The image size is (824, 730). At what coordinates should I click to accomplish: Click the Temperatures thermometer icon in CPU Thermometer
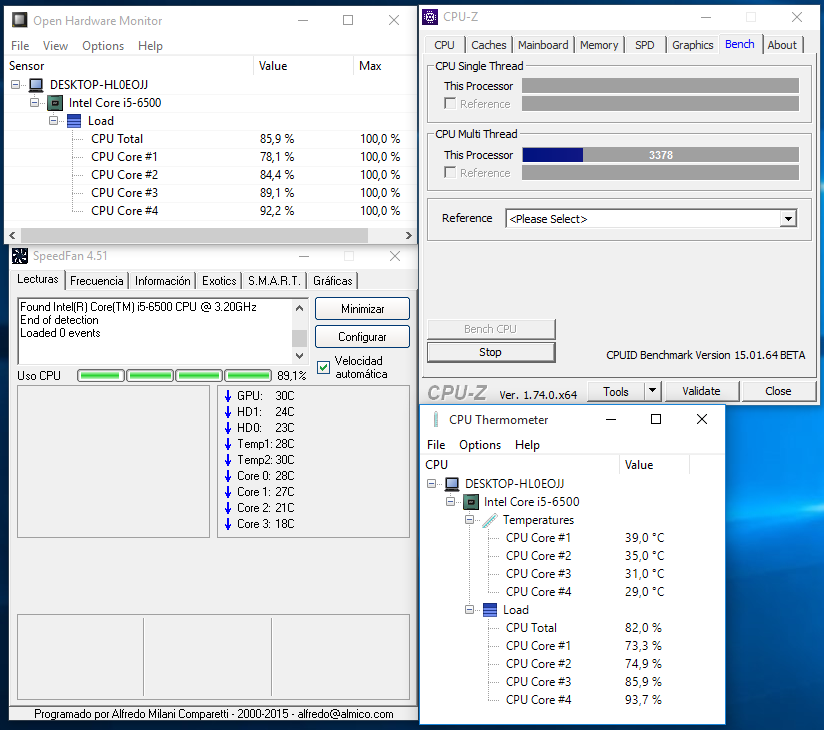coord(490,520)
